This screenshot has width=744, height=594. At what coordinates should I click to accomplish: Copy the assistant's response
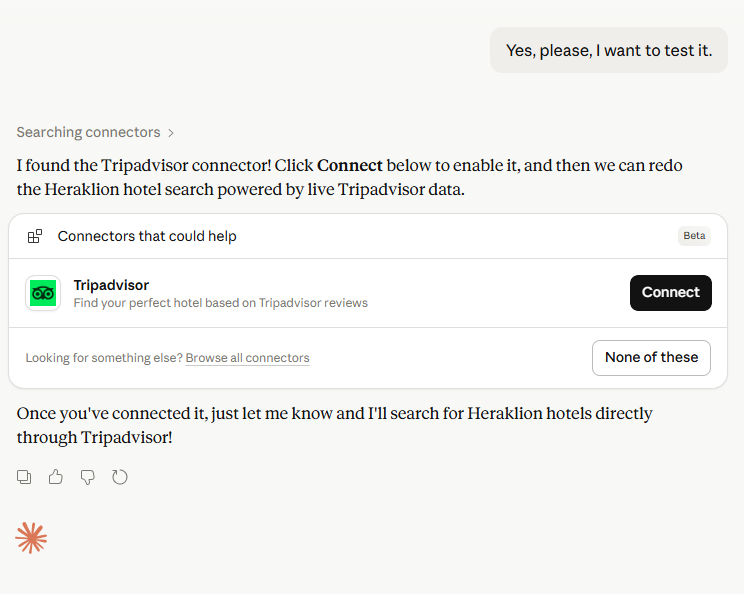click(x=24, y=477)
